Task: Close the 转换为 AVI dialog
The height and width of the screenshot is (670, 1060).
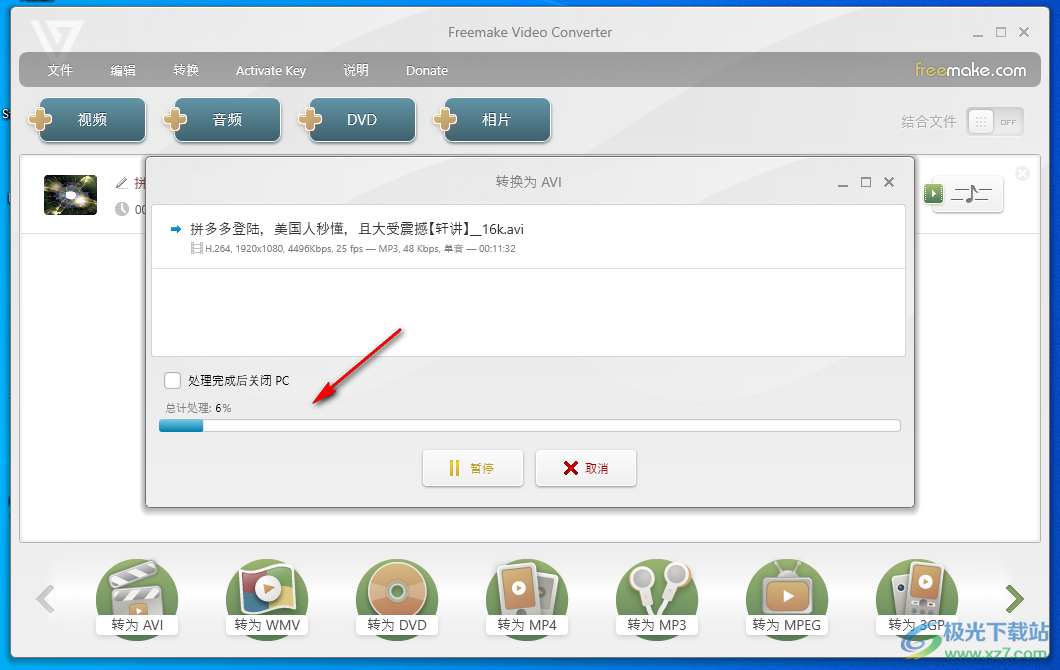Action: 889,182
